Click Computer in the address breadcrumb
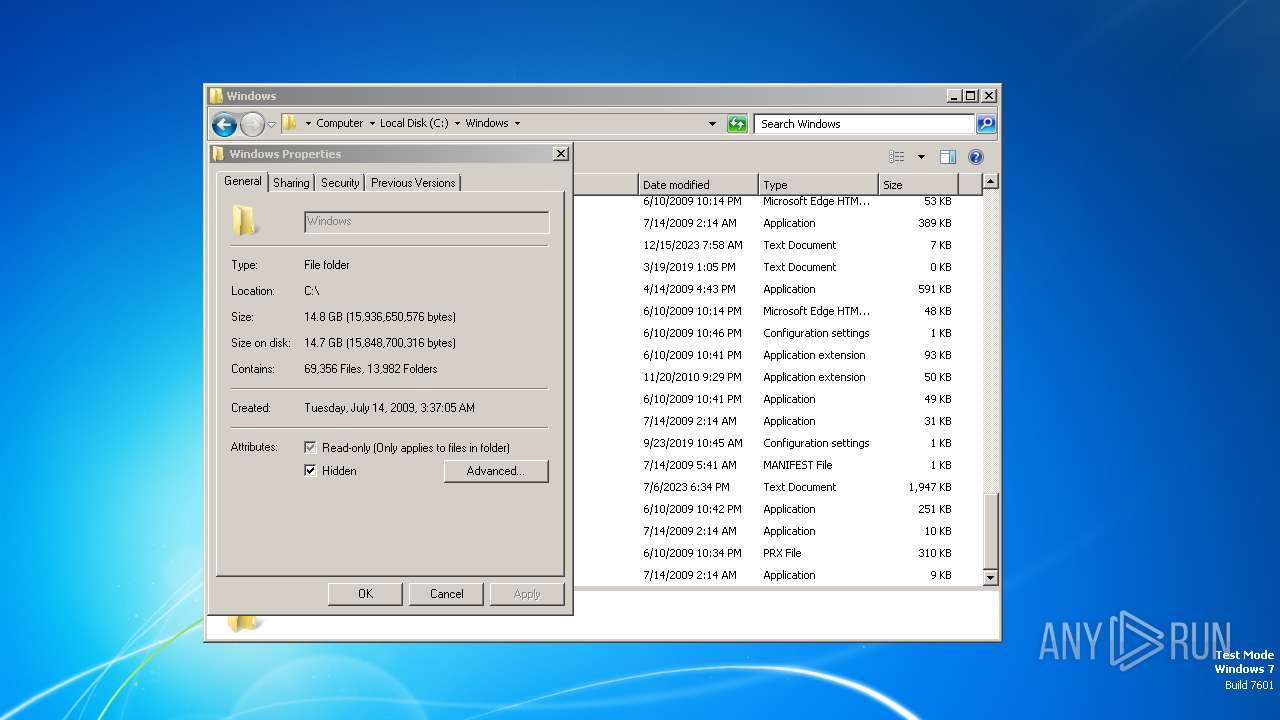 (340, 124)
